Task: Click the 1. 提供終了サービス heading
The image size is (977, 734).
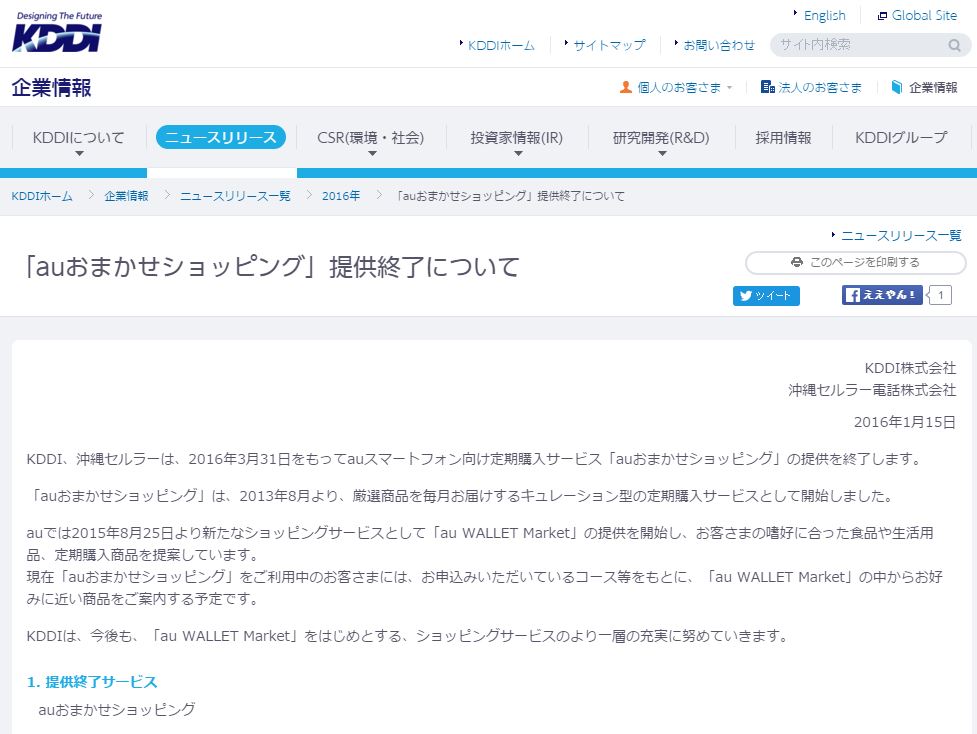Action: click(x=92, y=682)
